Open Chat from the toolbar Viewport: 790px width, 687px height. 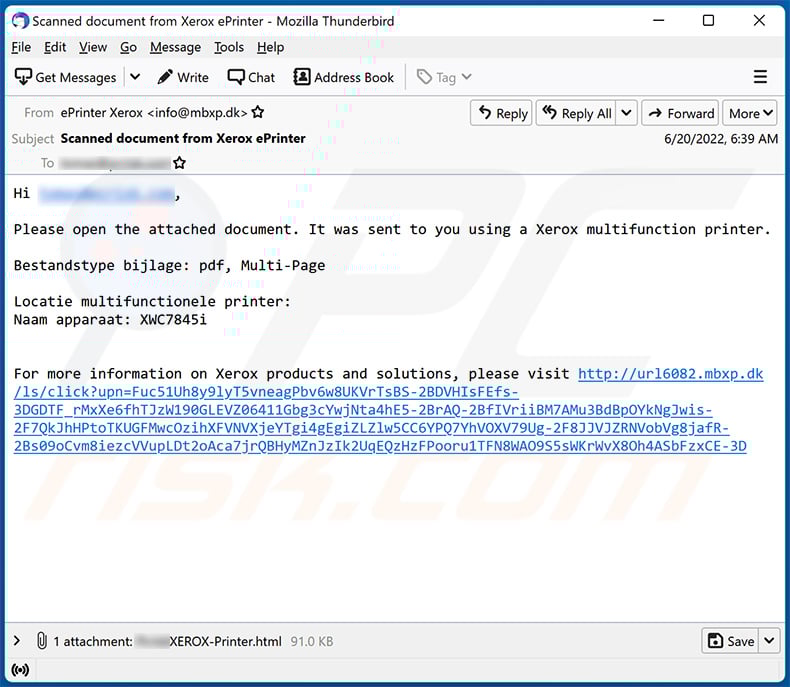251,77
